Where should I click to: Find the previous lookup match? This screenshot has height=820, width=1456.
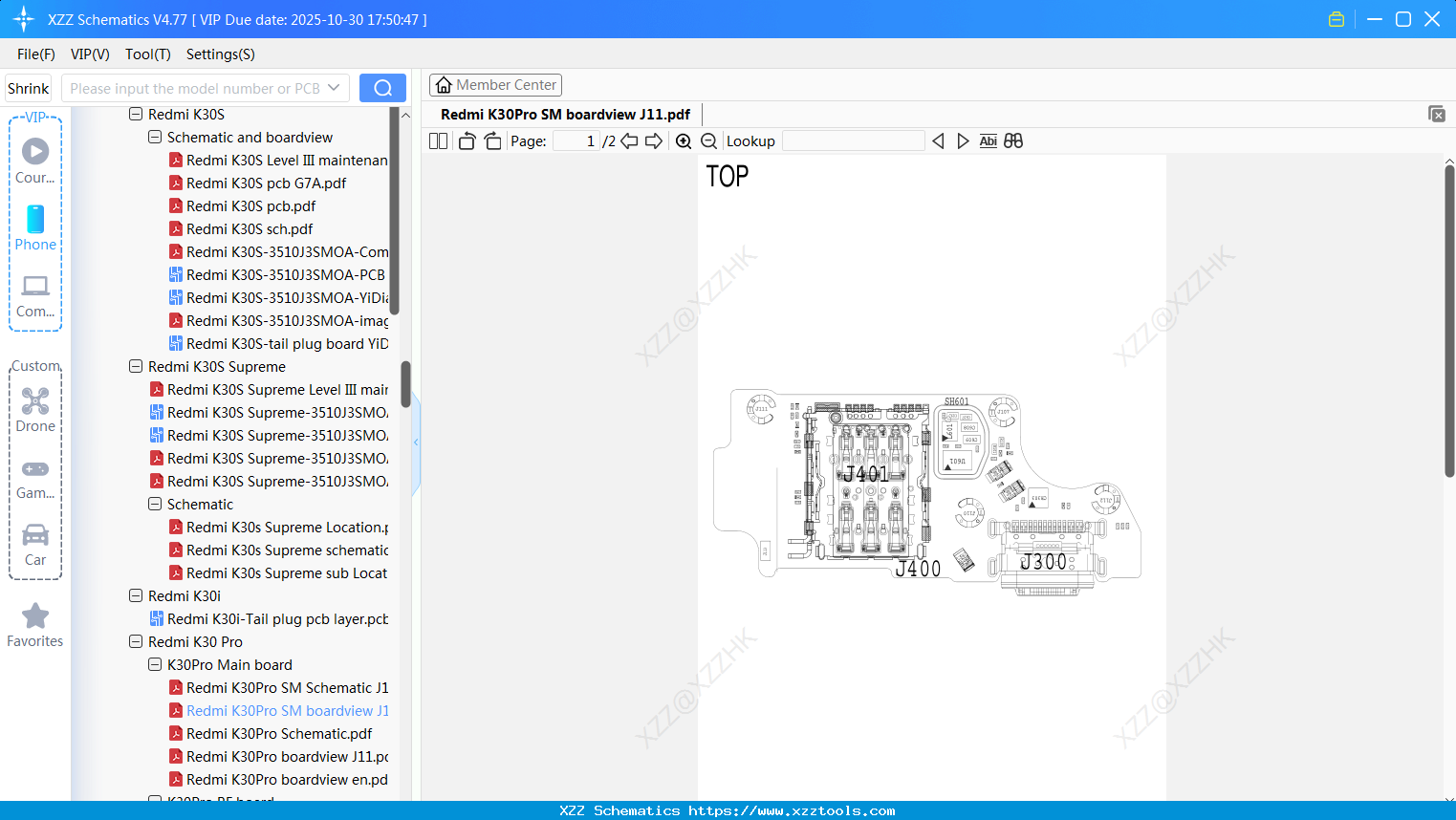tap(938, 141)
